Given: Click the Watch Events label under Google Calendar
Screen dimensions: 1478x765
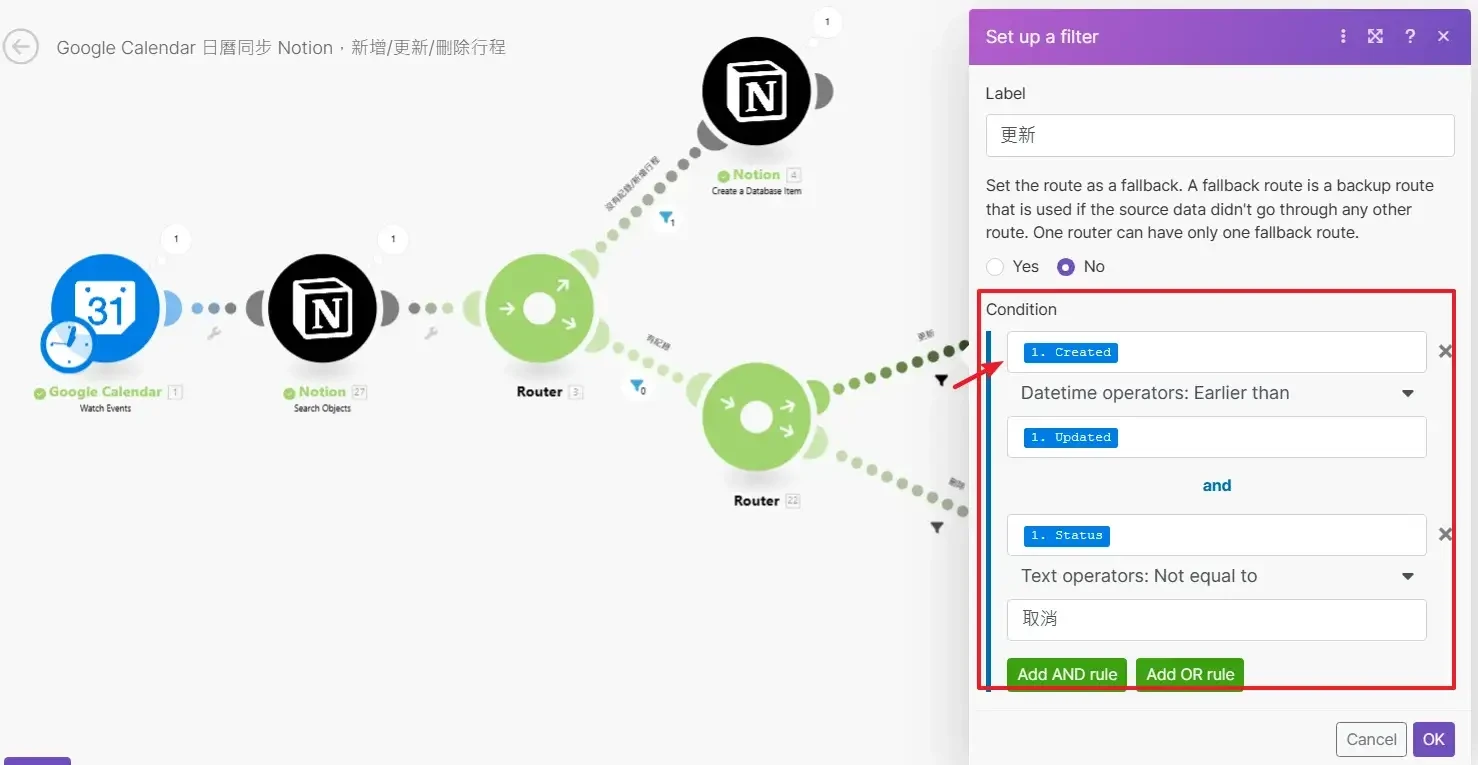Looking at the screenshot, I should click(105, 408).
